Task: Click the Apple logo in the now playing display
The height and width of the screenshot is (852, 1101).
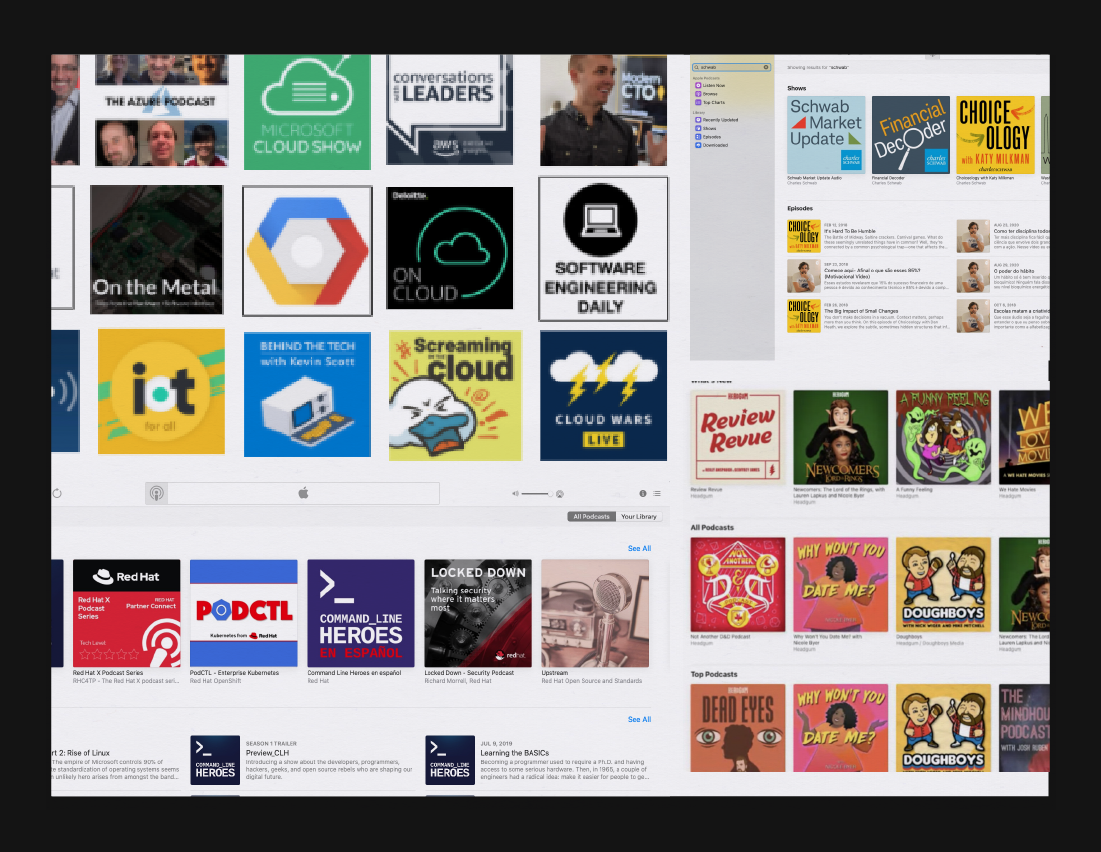Action: click(x=303, y=493)
